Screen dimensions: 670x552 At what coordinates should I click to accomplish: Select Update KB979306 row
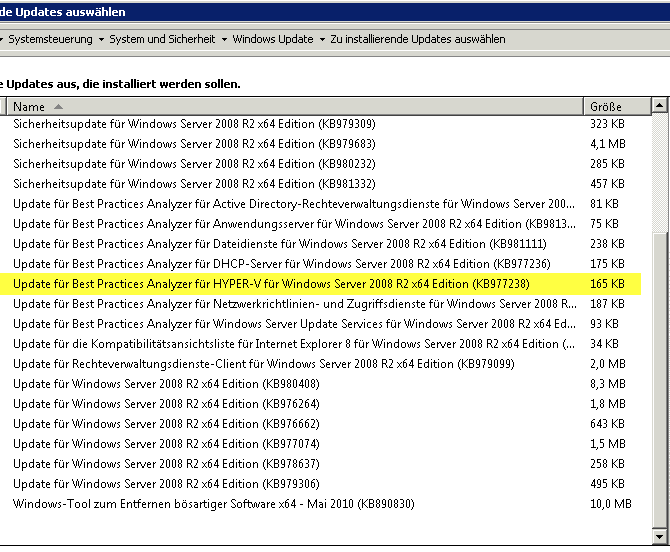coord(320,484)
